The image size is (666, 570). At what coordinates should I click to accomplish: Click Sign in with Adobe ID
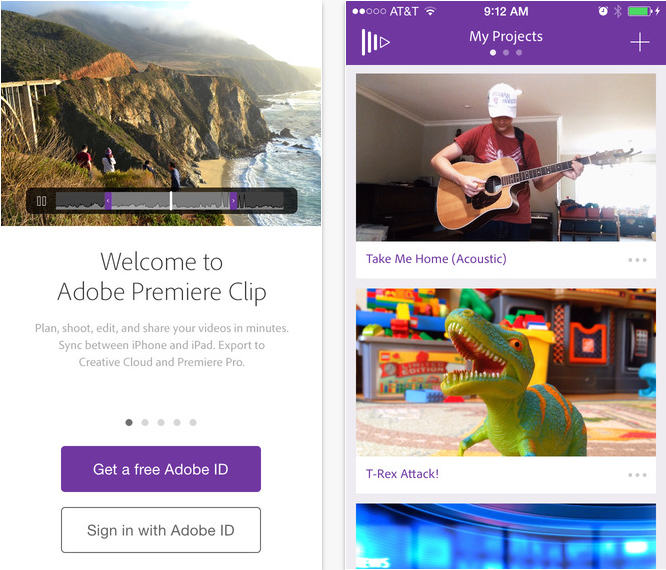tap(161, 530)
